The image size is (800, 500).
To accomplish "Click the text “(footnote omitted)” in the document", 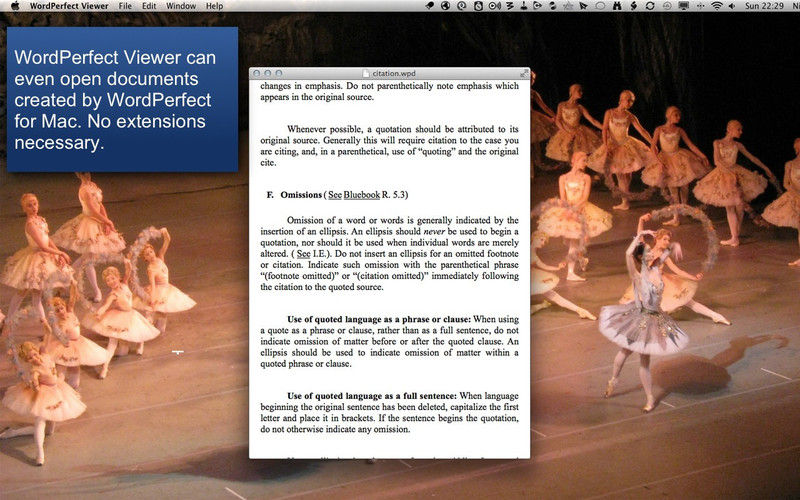I will pyautogui.click(x=298, y=276).
